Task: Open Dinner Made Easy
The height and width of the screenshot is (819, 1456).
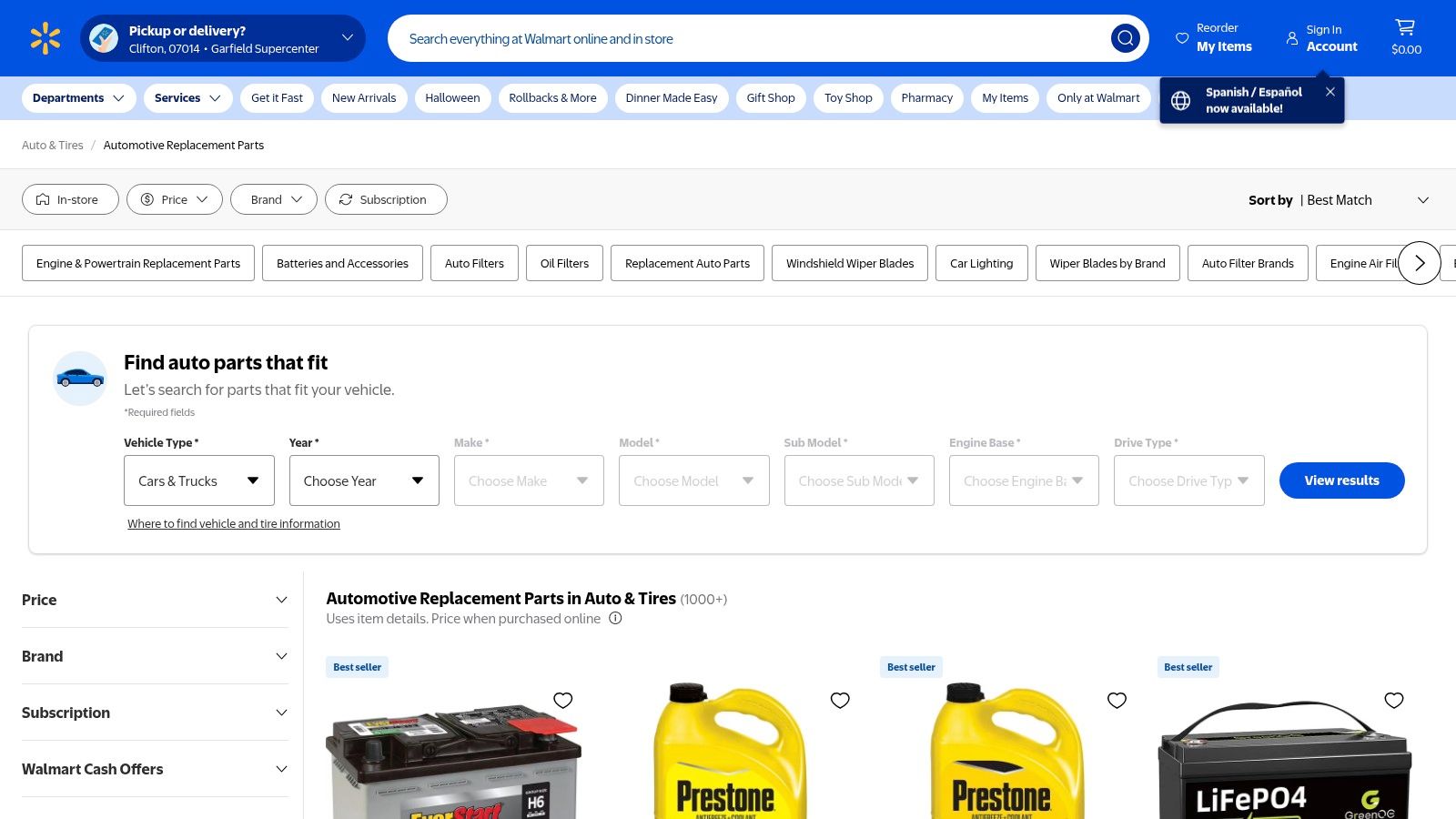Action: coord(672,98)
